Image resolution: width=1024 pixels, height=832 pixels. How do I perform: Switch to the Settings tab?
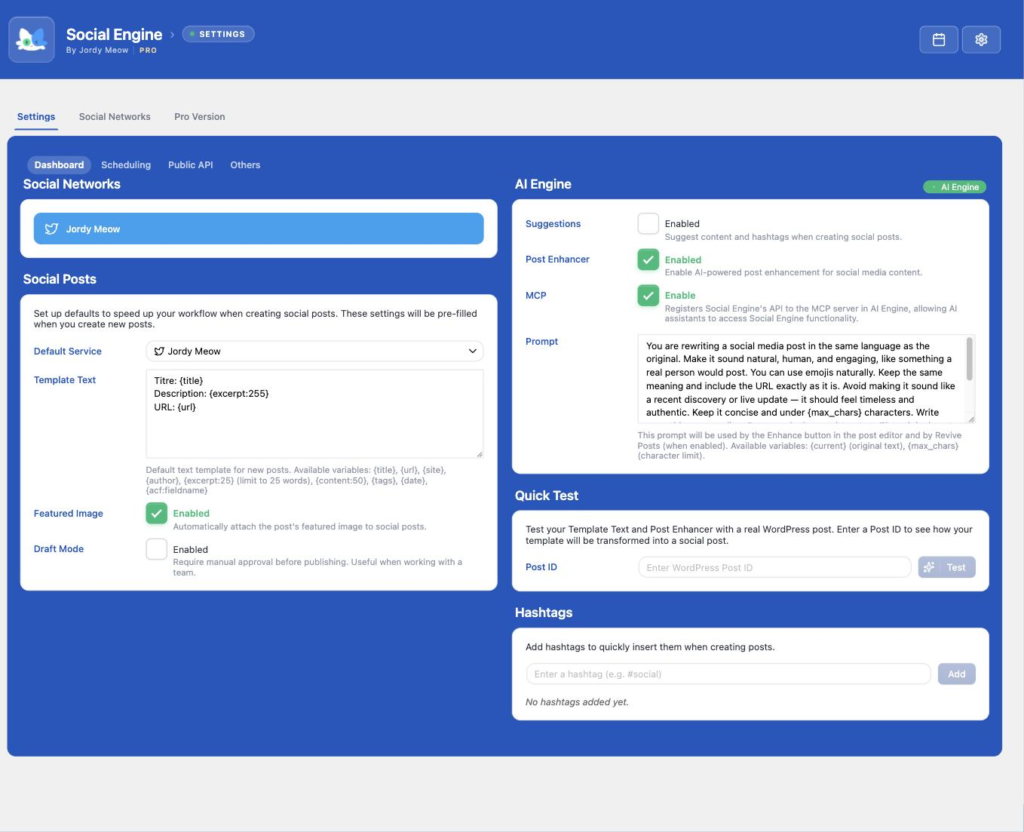coord(36,116)
